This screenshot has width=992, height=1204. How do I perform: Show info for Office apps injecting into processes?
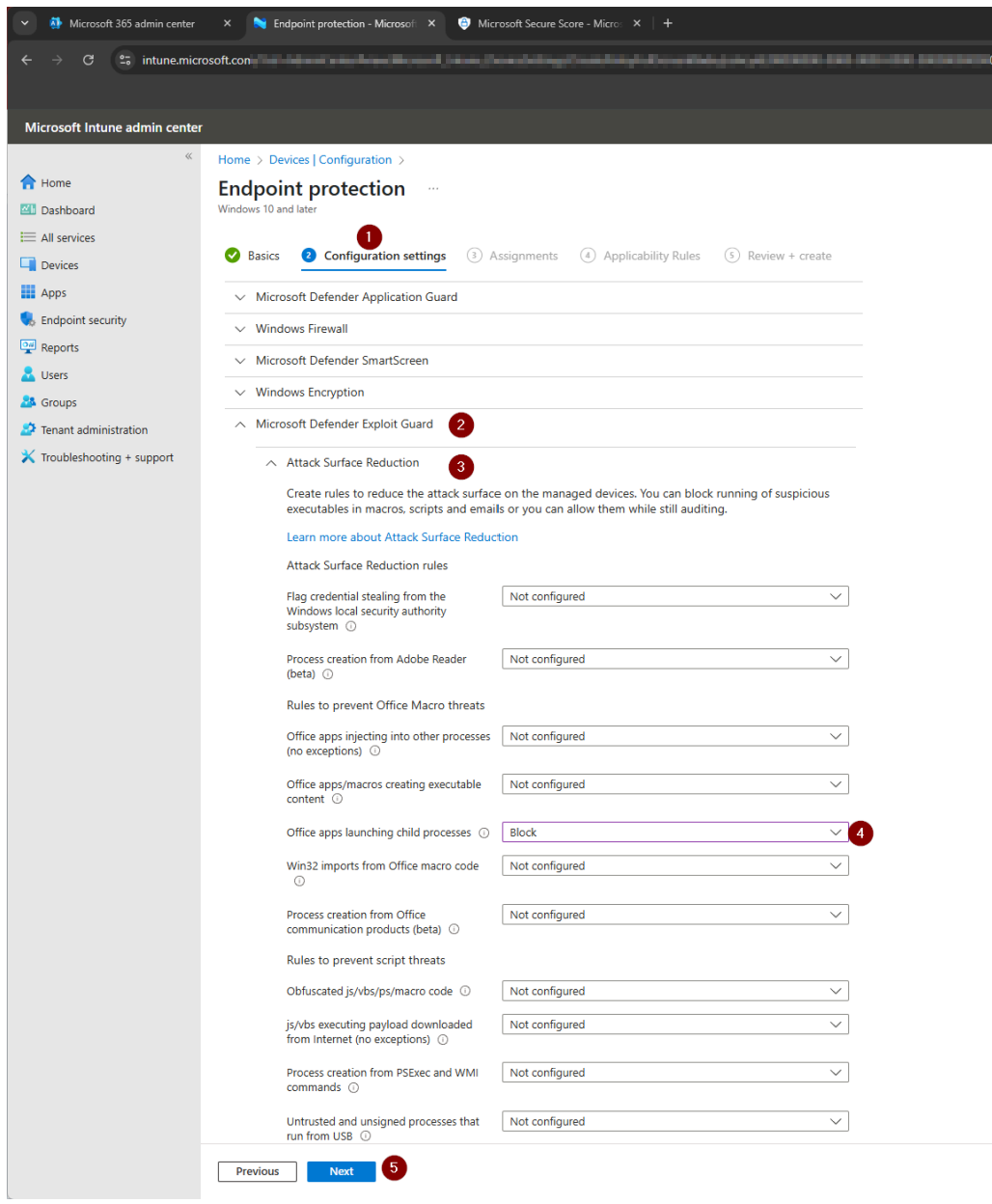[375, 752]
